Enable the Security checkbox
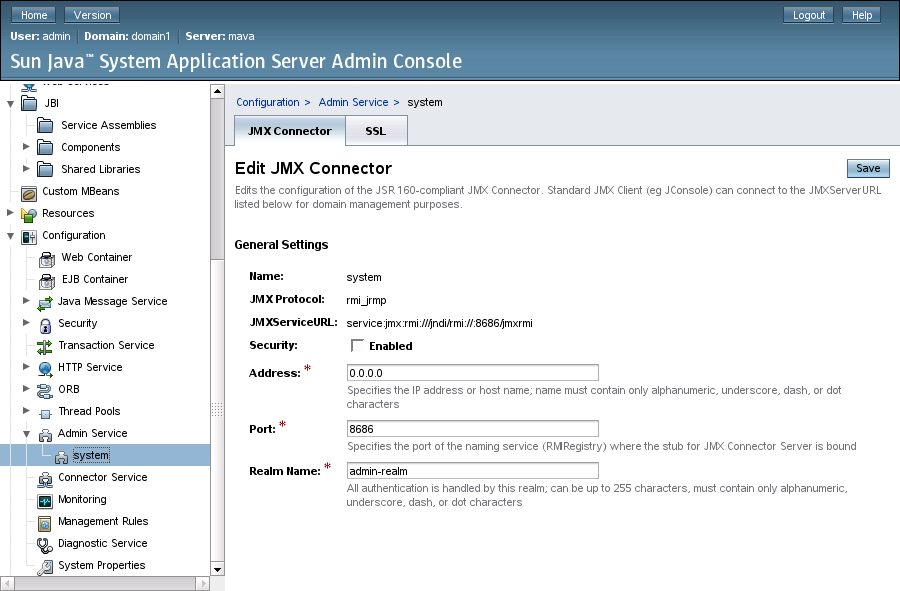Viewport: 900px width, 591px height. point(357,346)
